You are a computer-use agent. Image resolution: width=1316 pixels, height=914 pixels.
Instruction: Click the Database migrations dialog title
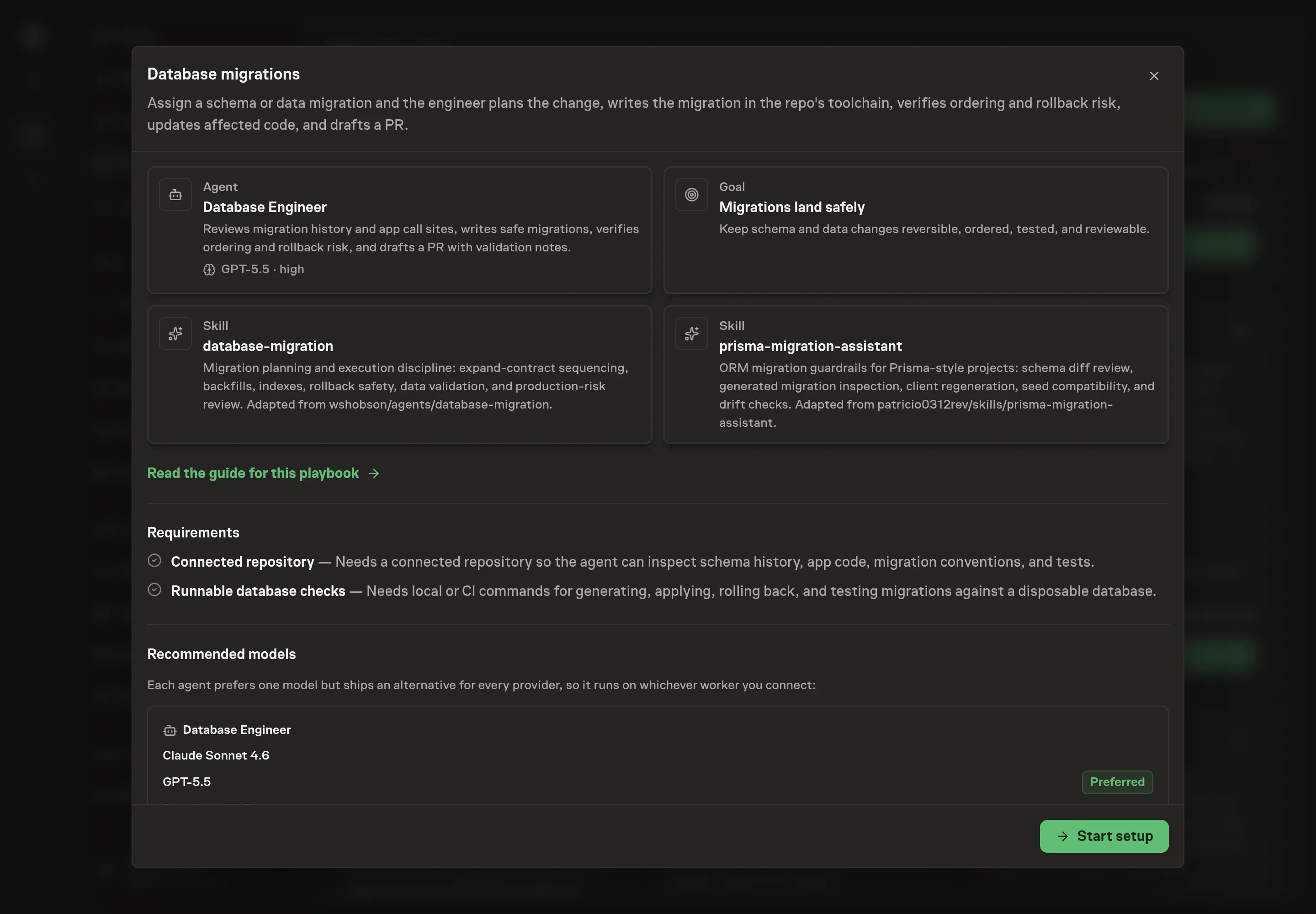223,74
